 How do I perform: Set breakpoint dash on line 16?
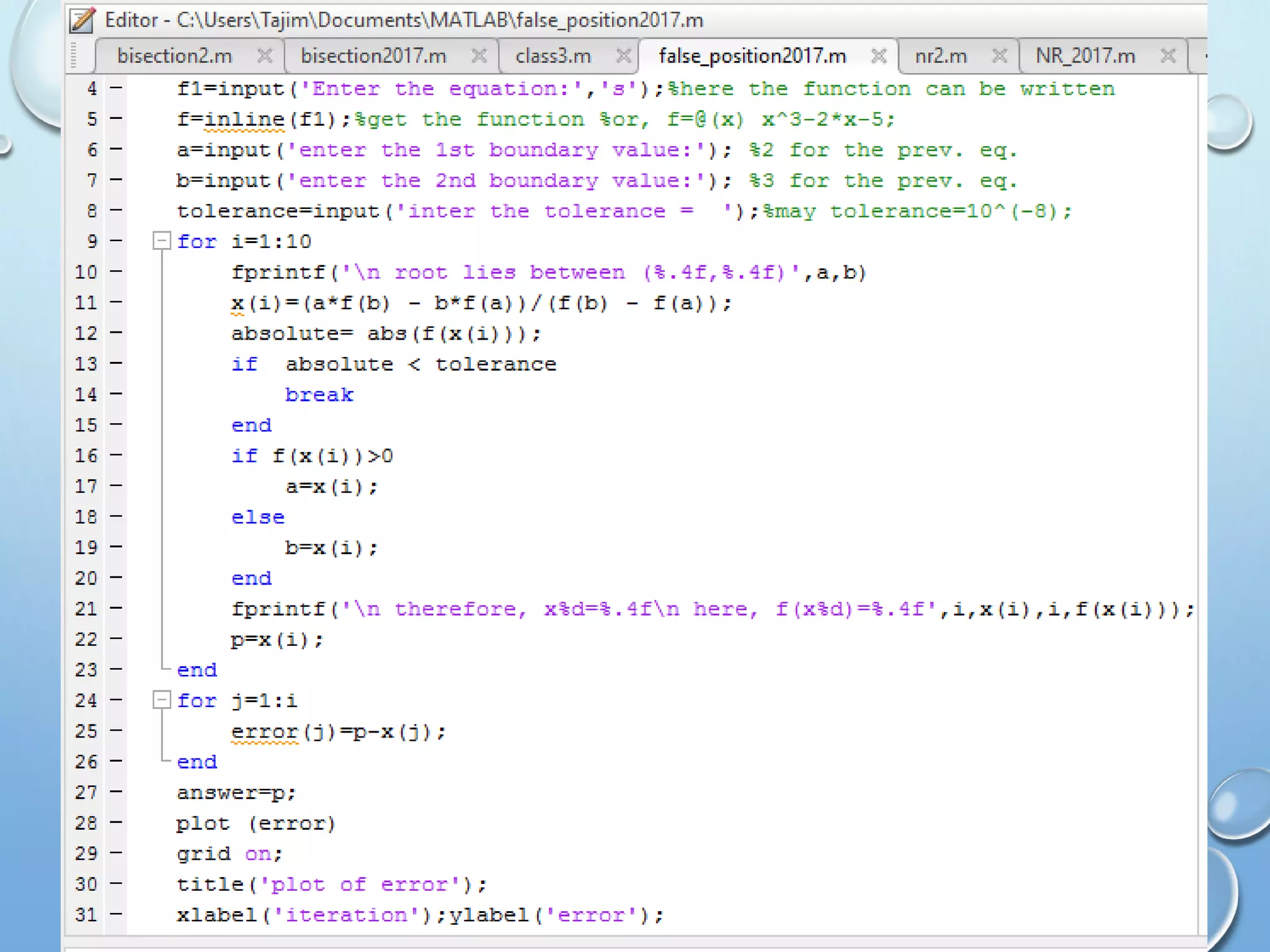tap(116, 455)
